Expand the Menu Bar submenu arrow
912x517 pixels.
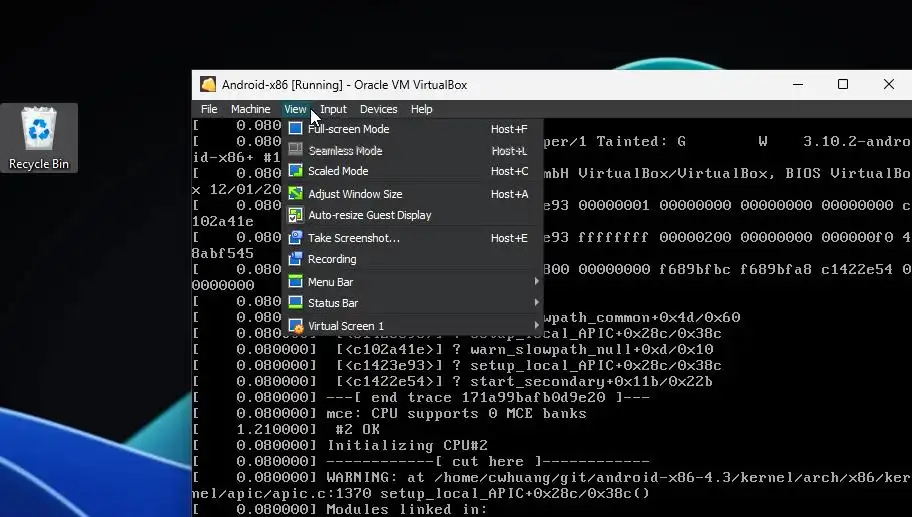coord(536,281)
